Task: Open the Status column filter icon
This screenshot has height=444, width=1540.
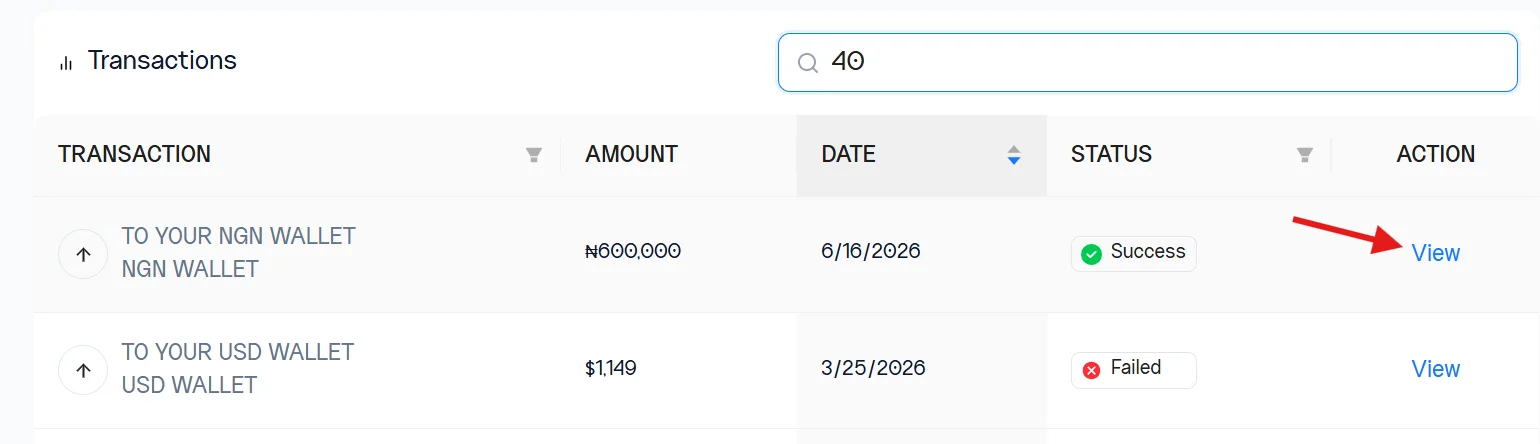Action: coord(1304,155)
